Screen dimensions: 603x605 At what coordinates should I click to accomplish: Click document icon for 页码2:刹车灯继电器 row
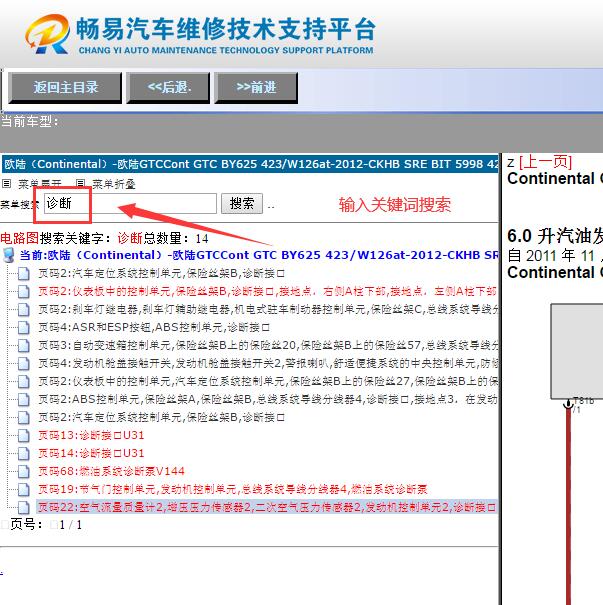click(23, 309)
